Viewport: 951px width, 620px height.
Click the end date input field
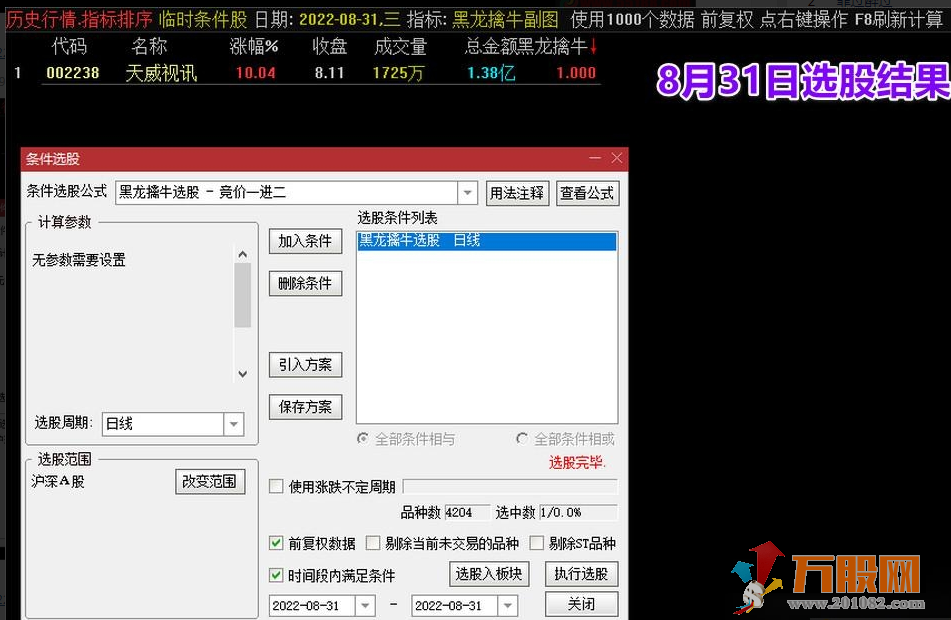[x=455, y=605]
